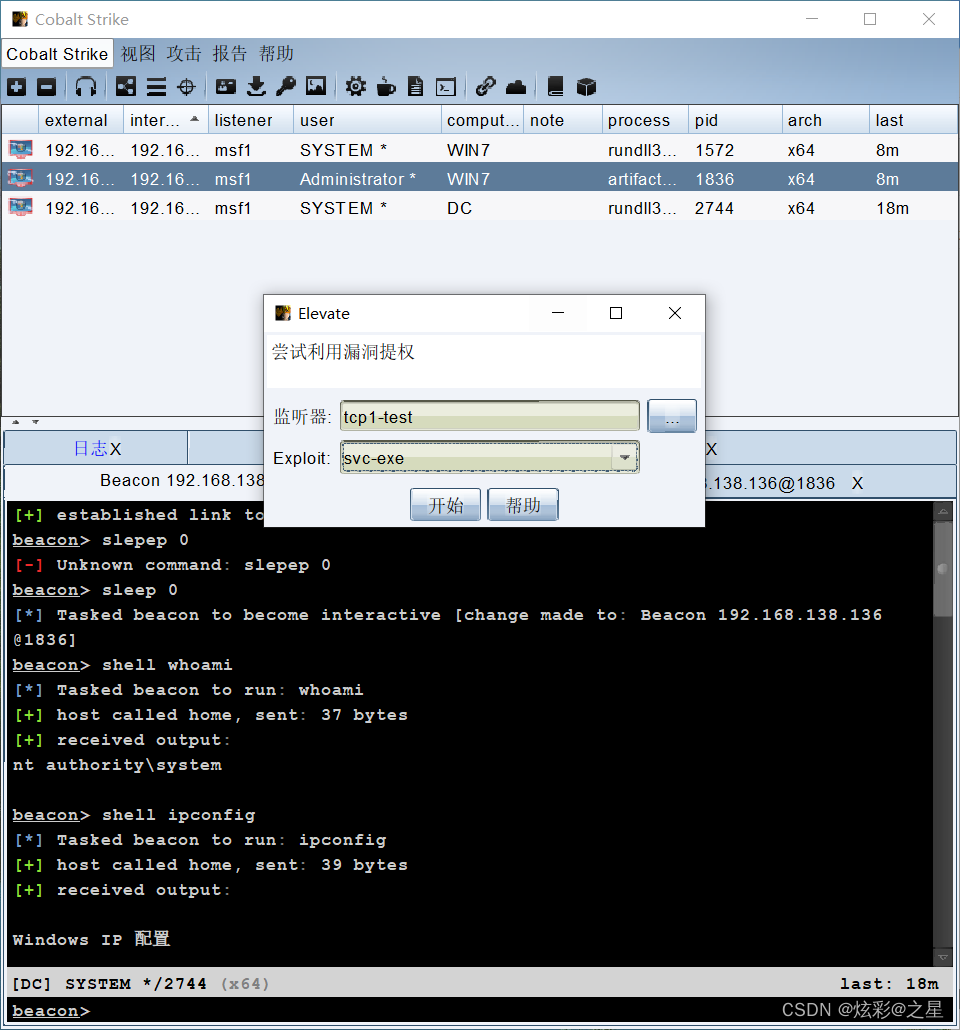This screenshot has height=1030, width=960.
Task: Click session icon of DC row
Action: pyautogui.click(x=20, y=208)
